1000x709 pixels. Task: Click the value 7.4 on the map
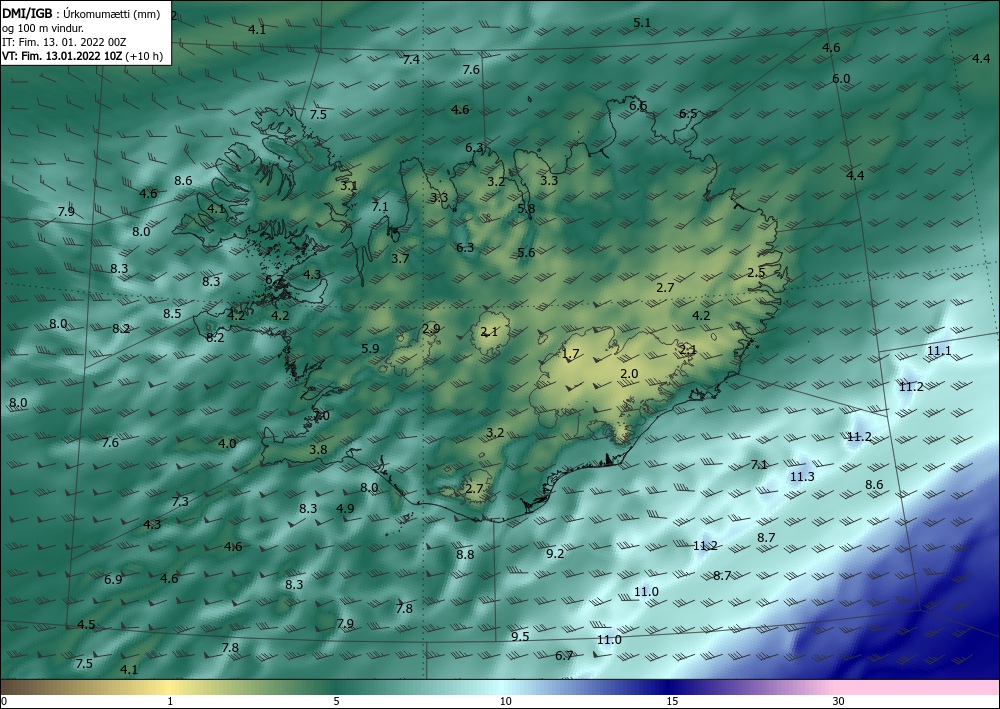[x=411, y=59]
